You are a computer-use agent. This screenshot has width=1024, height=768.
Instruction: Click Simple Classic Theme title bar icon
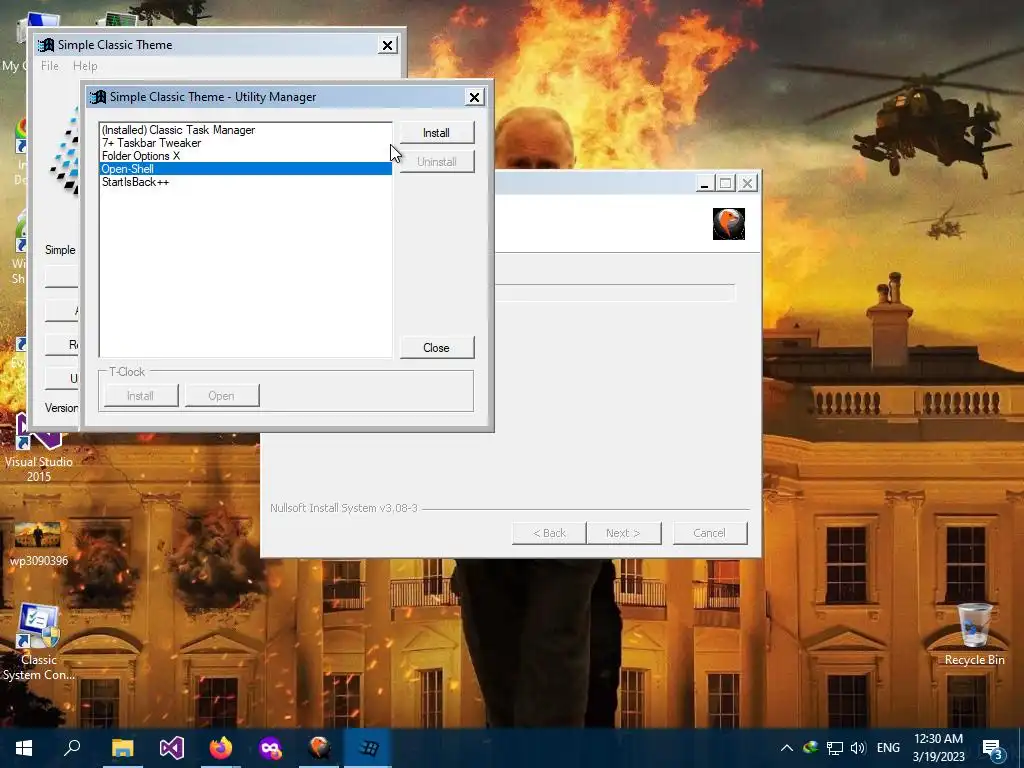point(46,45)
